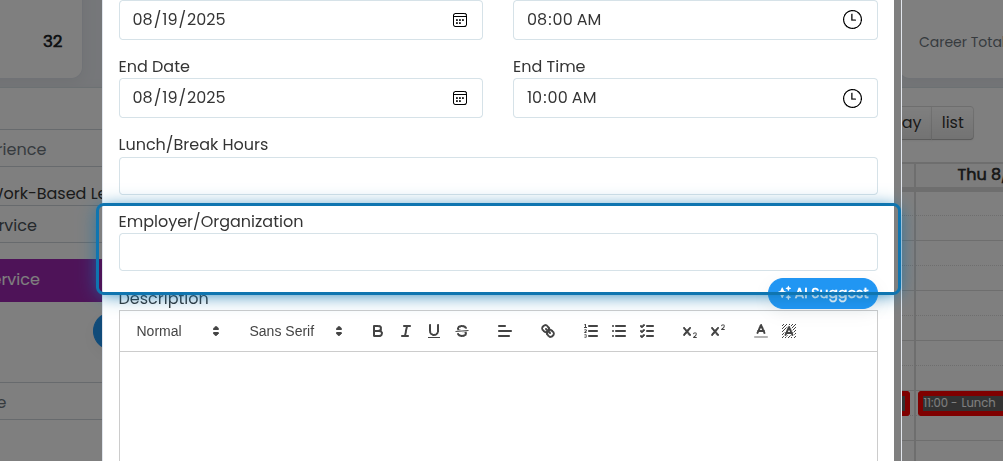Viewport: 1003px width, 461px height.
Task: Click the AI Suggest button
Action: click(823, 293)
